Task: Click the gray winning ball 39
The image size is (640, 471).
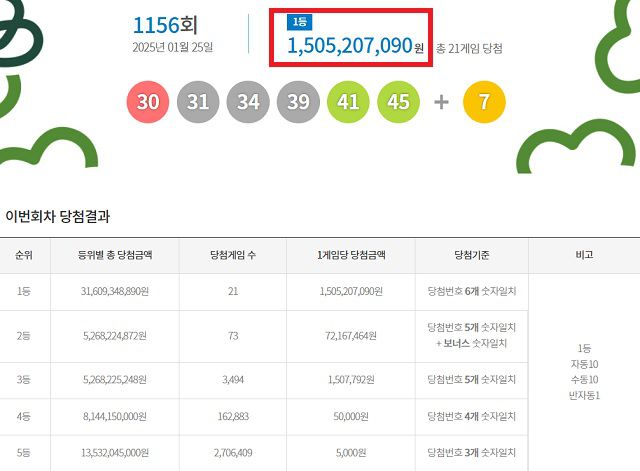Action: (x=298, y=102)
